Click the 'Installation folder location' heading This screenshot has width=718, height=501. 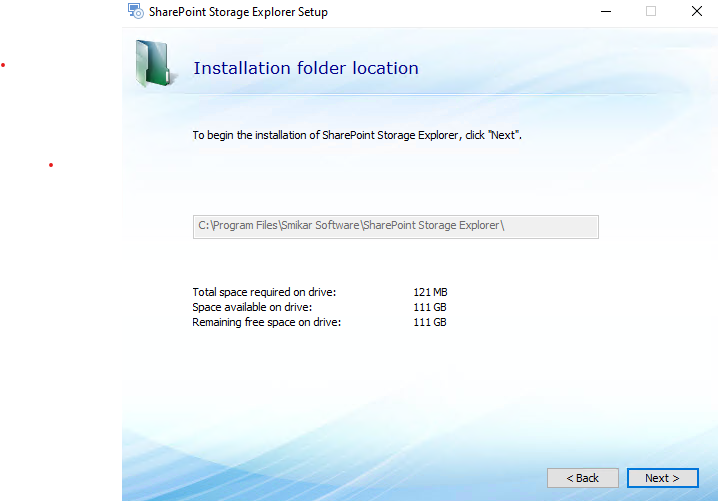306,68
